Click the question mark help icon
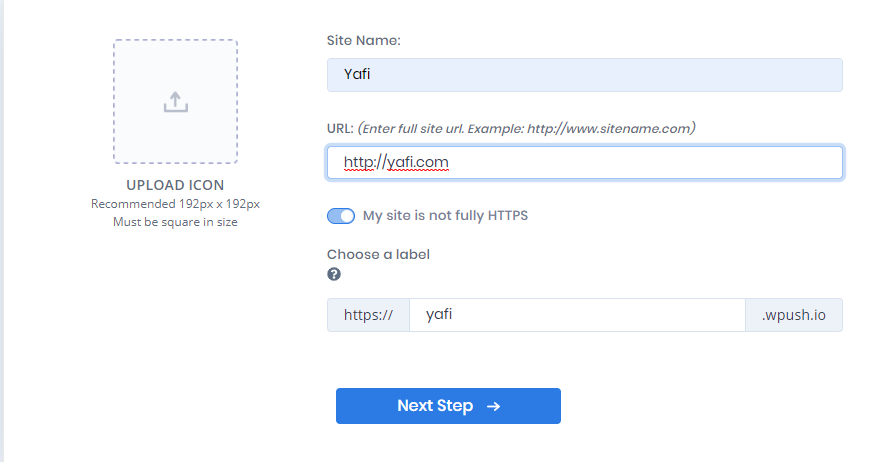890x462 pixels. (x=334, y=274)
